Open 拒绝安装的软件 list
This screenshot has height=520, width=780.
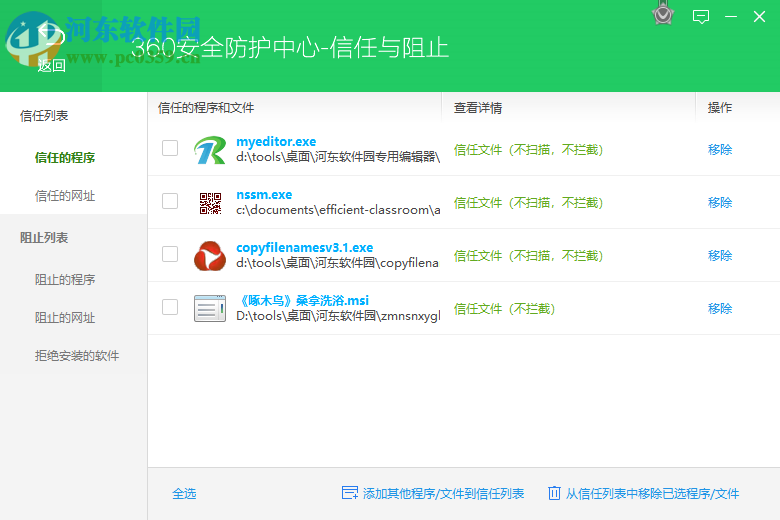pyautogui.click(x=77, y=356)
